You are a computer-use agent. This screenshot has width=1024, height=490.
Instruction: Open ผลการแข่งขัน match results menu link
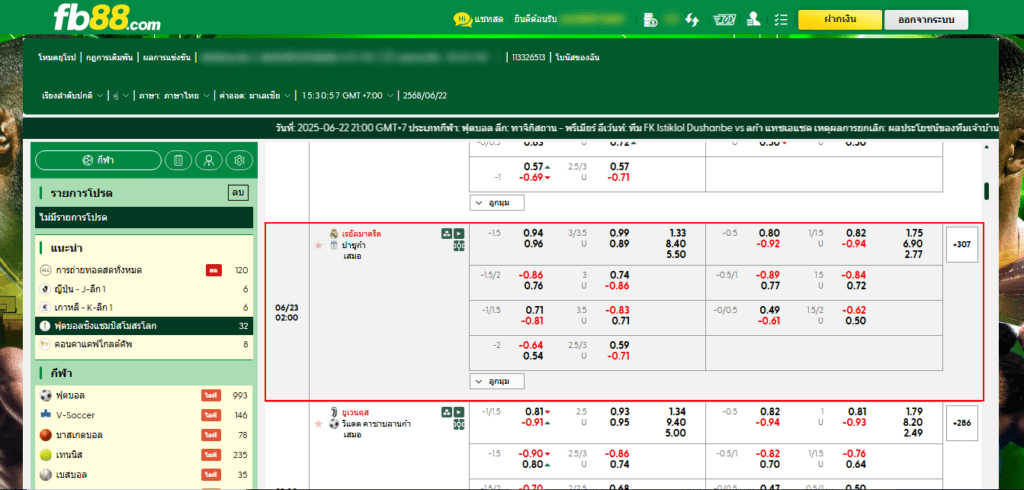166,57
